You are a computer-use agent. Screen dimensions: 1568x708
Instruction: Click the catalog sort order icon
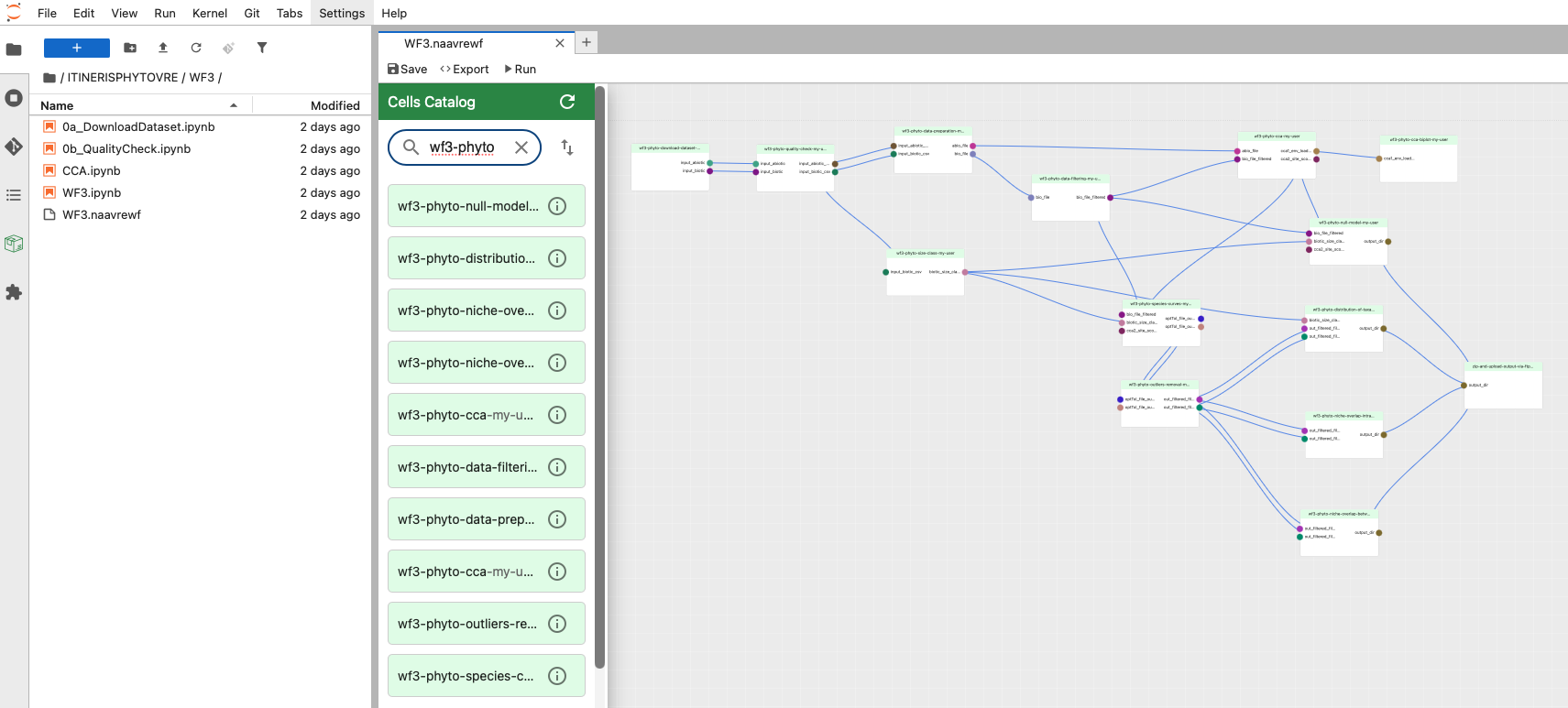[x=567, y=147]
